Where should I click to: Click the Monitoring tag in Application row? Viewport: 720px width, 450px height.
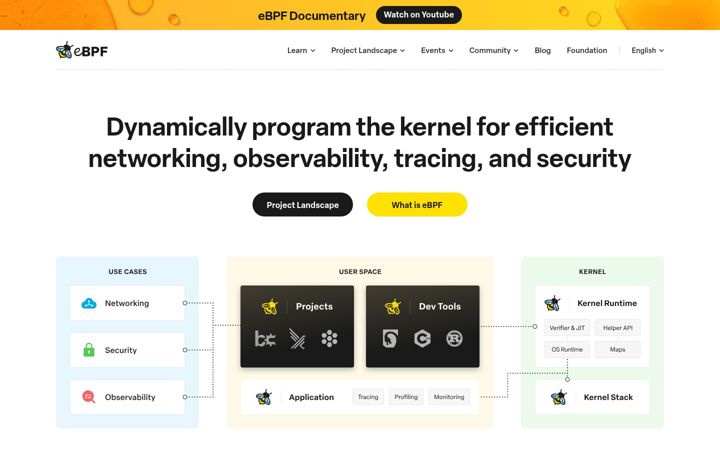tap(449, 397)
